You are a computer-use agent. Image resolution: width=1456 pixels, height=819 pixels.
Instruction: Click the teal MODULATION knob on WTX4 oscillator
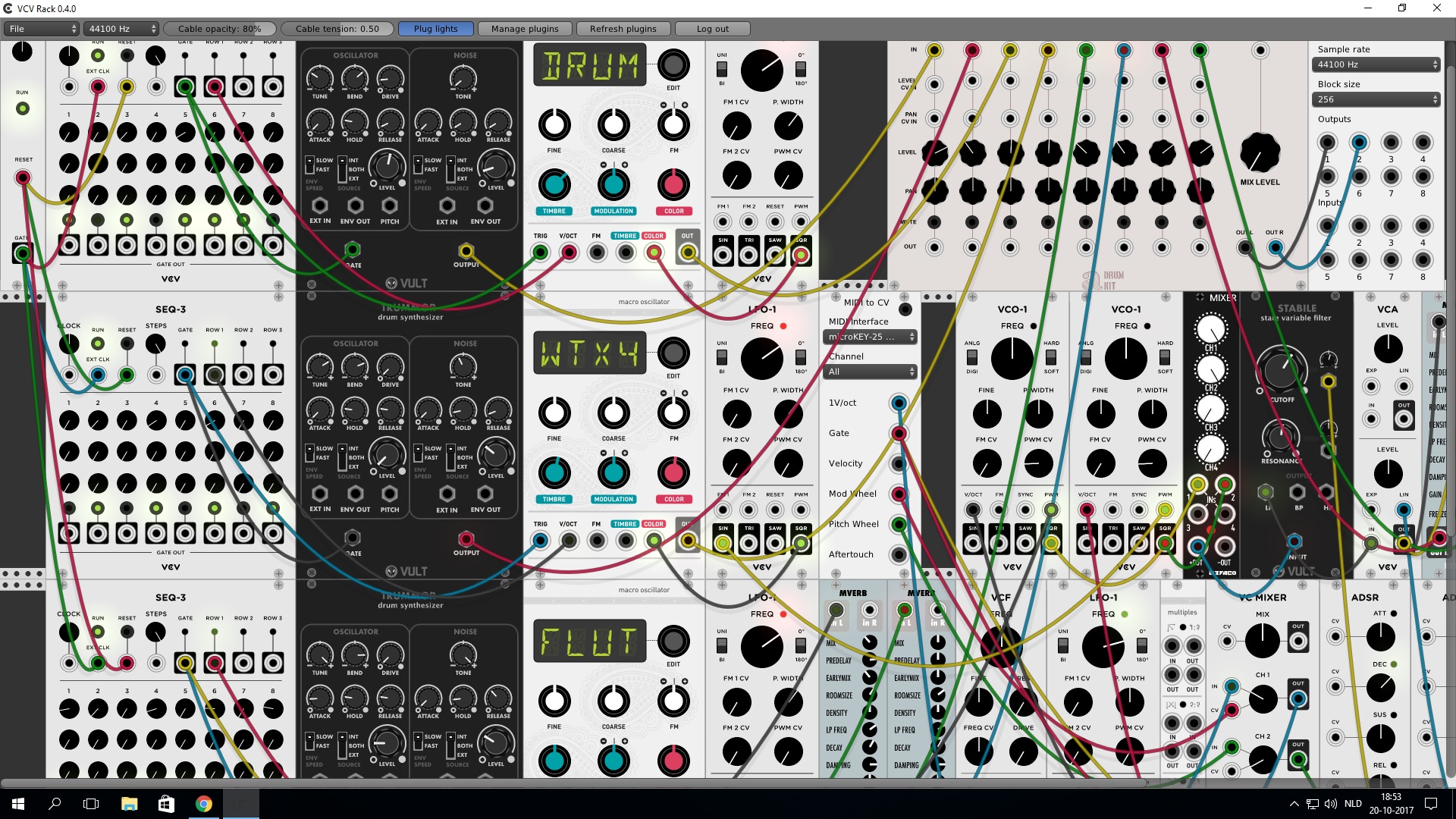pyautogui.click(x=613, y=472)
